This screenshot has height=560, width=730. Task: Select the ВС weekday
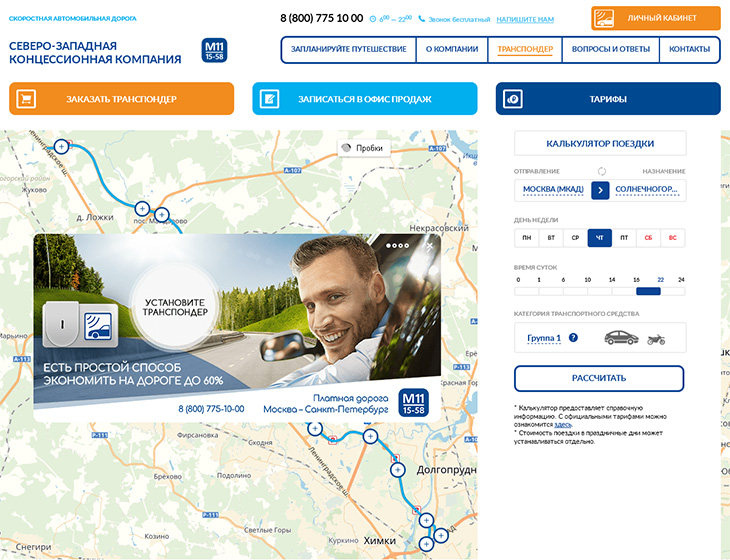point(672,238)
